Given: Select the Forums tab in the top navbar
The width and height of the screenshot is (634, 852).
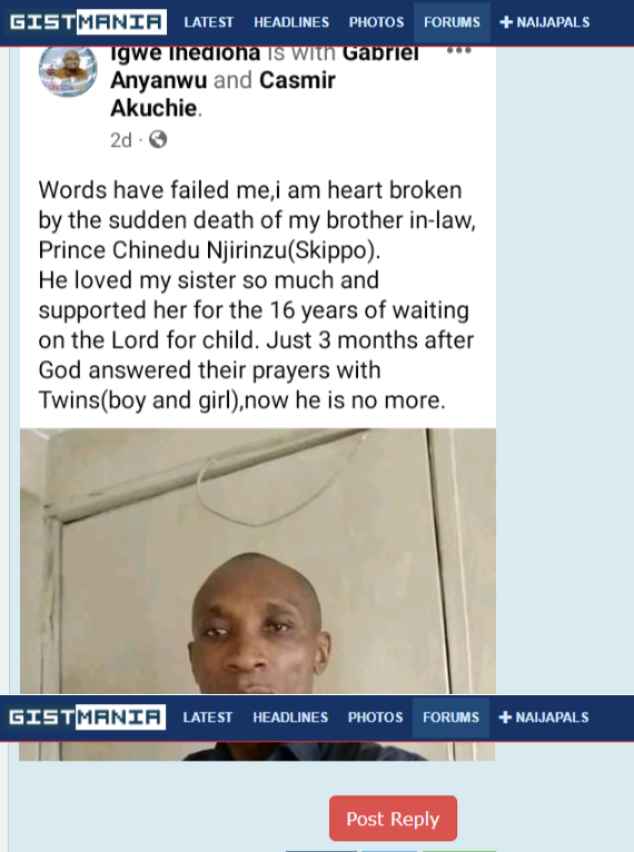Looking at the screenshot, I should pos(451,22).
